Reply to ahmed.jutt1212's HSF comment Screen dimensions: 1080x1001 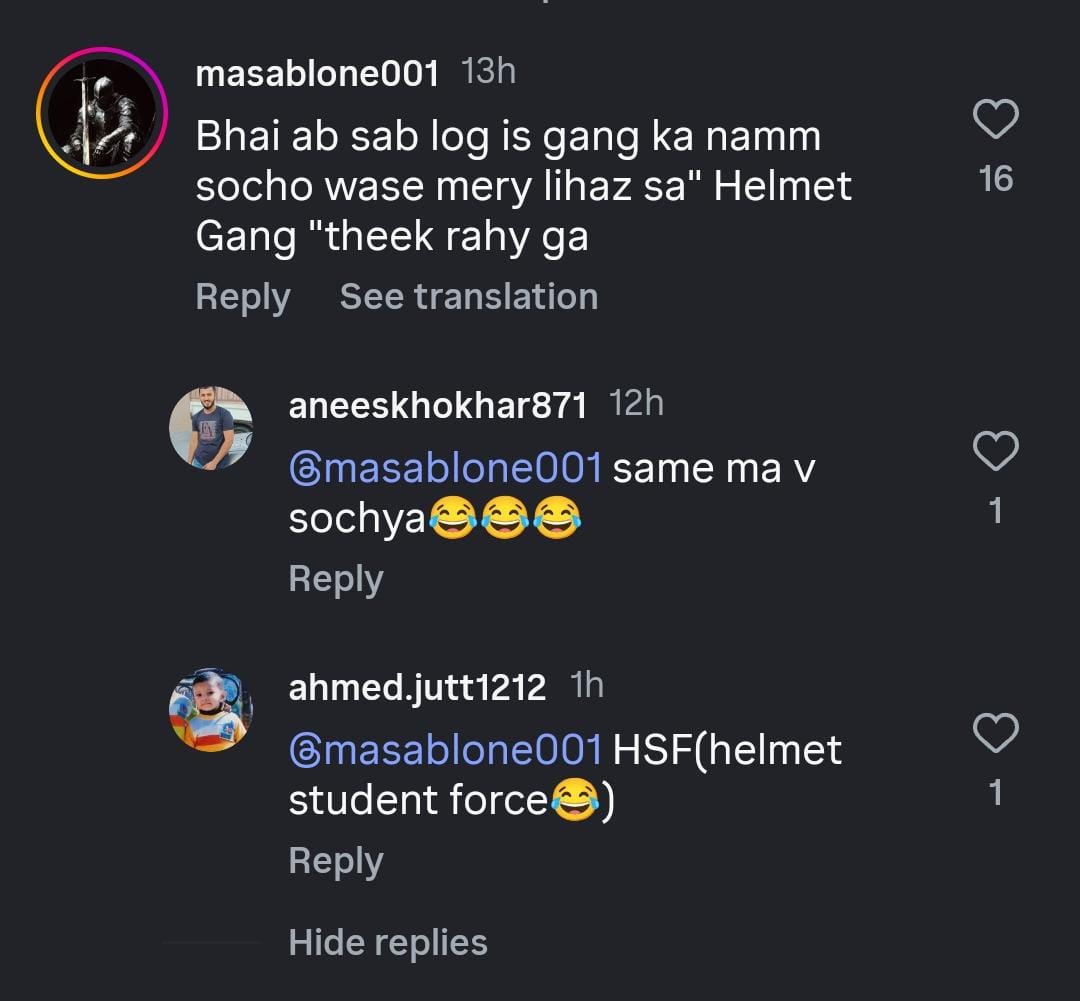tap(336, 861)
